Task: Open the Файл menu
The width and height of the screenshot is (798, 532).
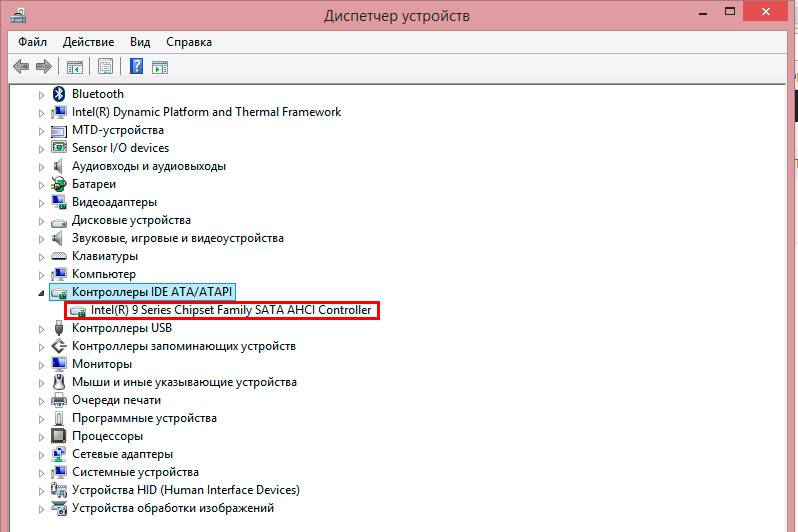Action: click(x=32, y=43)
